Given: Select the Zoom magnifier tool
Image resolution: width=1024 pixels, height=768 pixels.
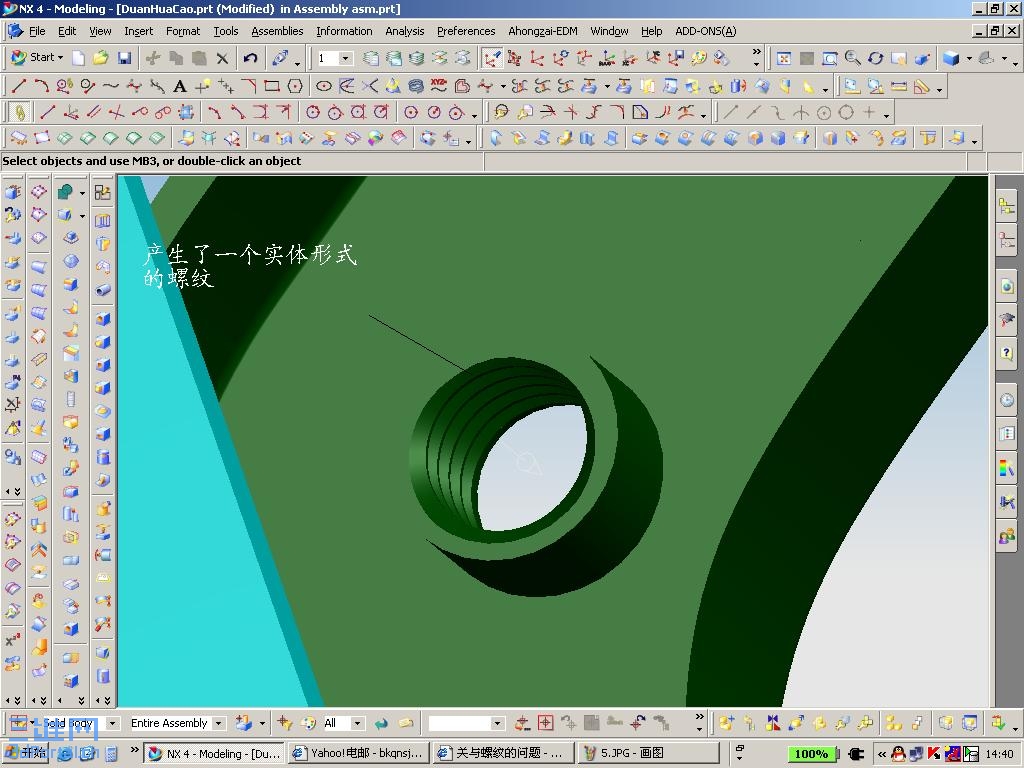Looking at the screenshot, I should pyautogui.click(x=852, y=59).
